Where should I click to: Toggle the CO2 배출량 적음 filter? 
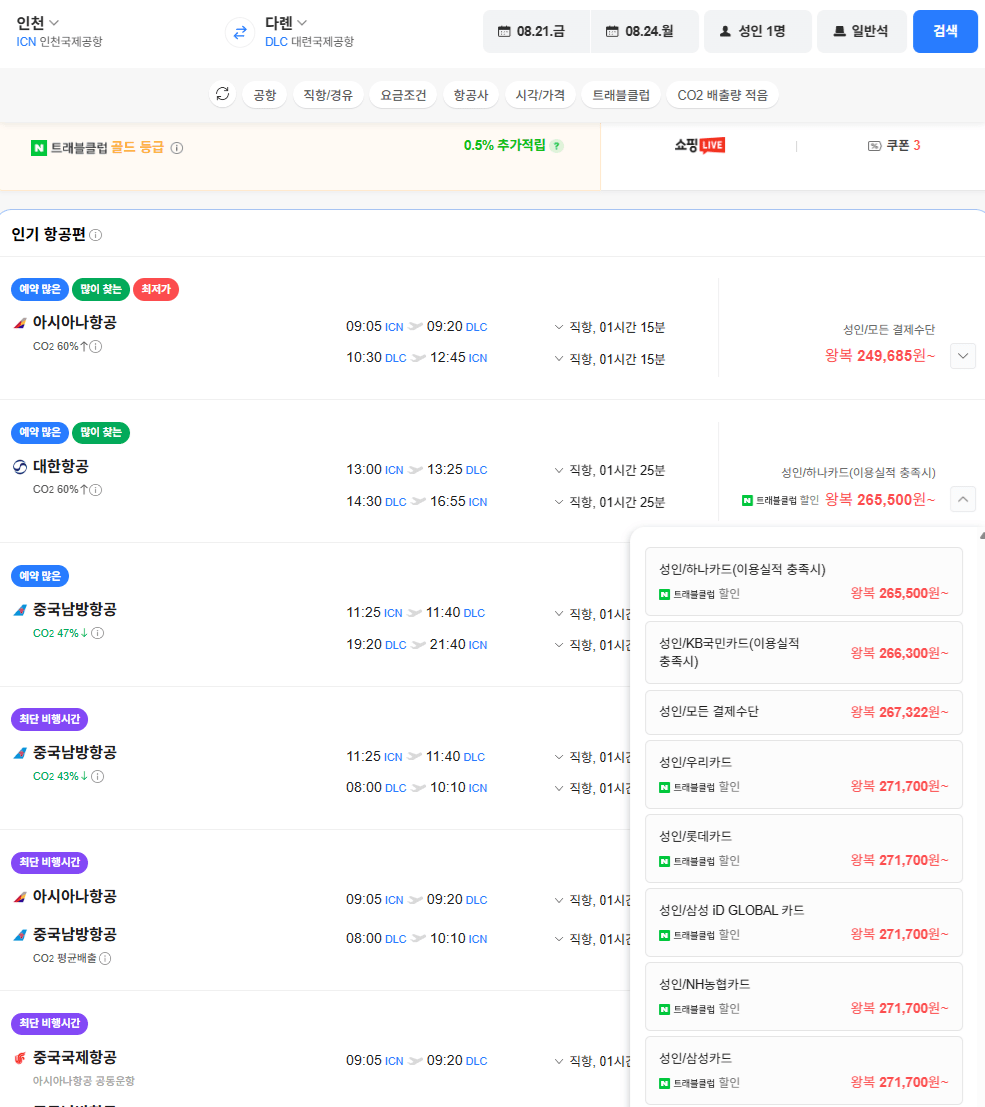[722, 95]
